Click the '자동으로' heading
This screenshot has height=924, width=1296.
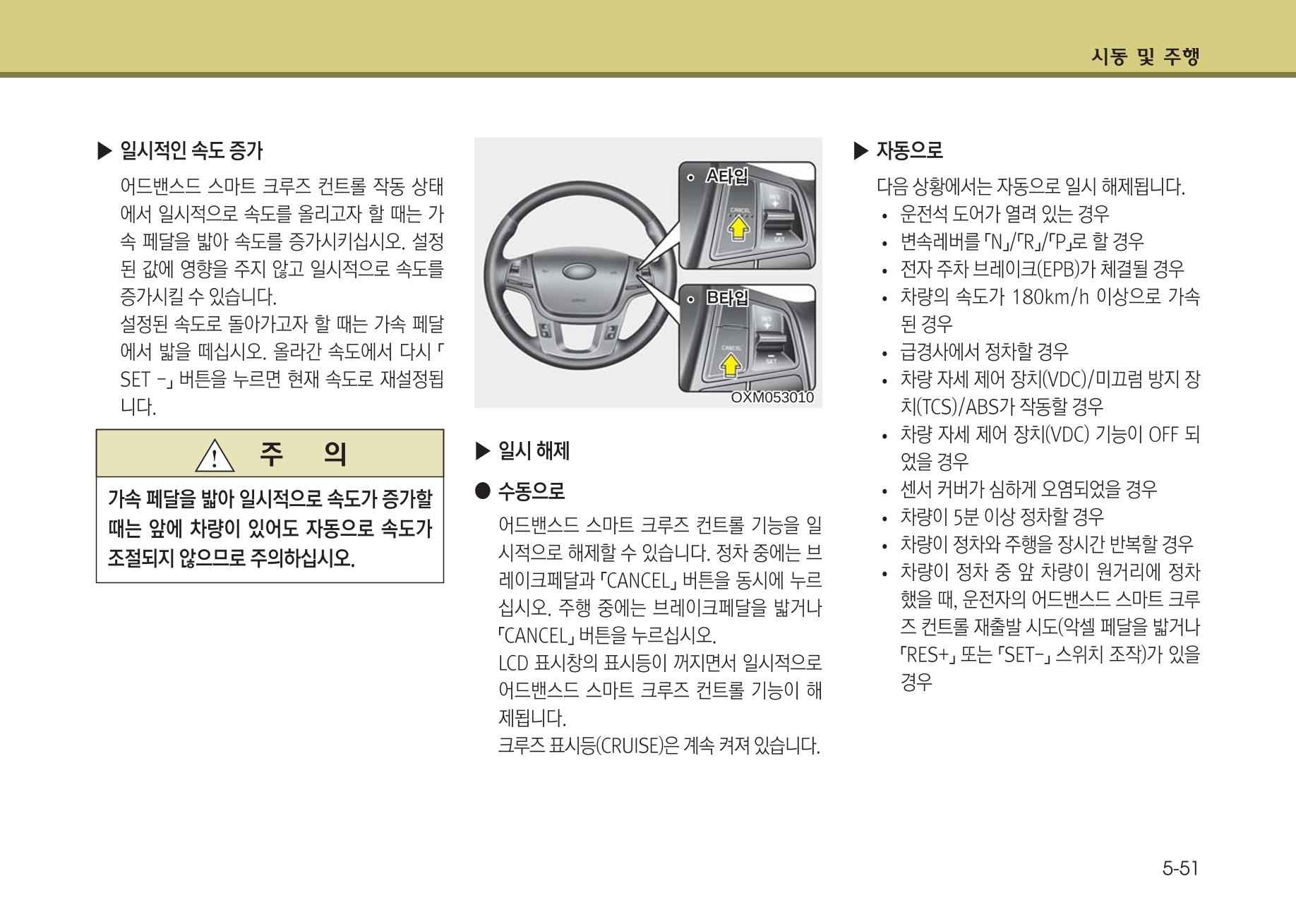pyautogui.click(x=909, y=150)
